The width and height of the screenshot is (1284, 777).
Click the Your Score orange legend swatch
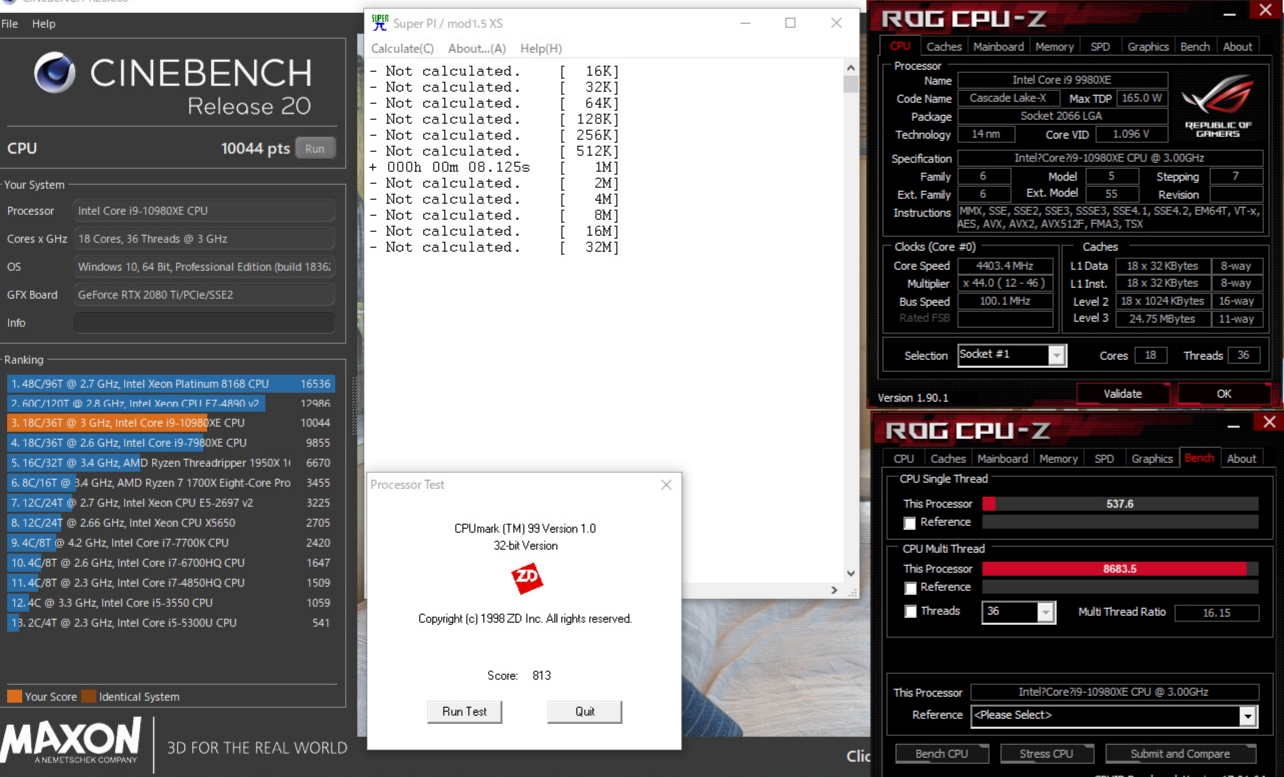point(14,697)
